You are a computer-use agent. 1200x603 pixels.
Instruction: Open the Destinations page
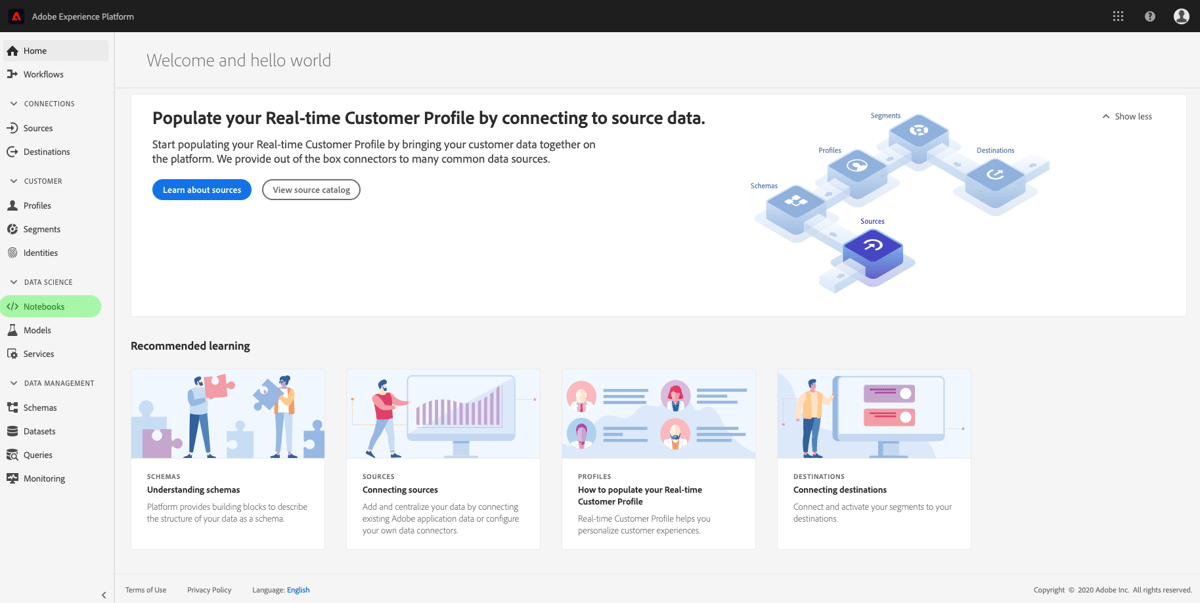point(45,150)
